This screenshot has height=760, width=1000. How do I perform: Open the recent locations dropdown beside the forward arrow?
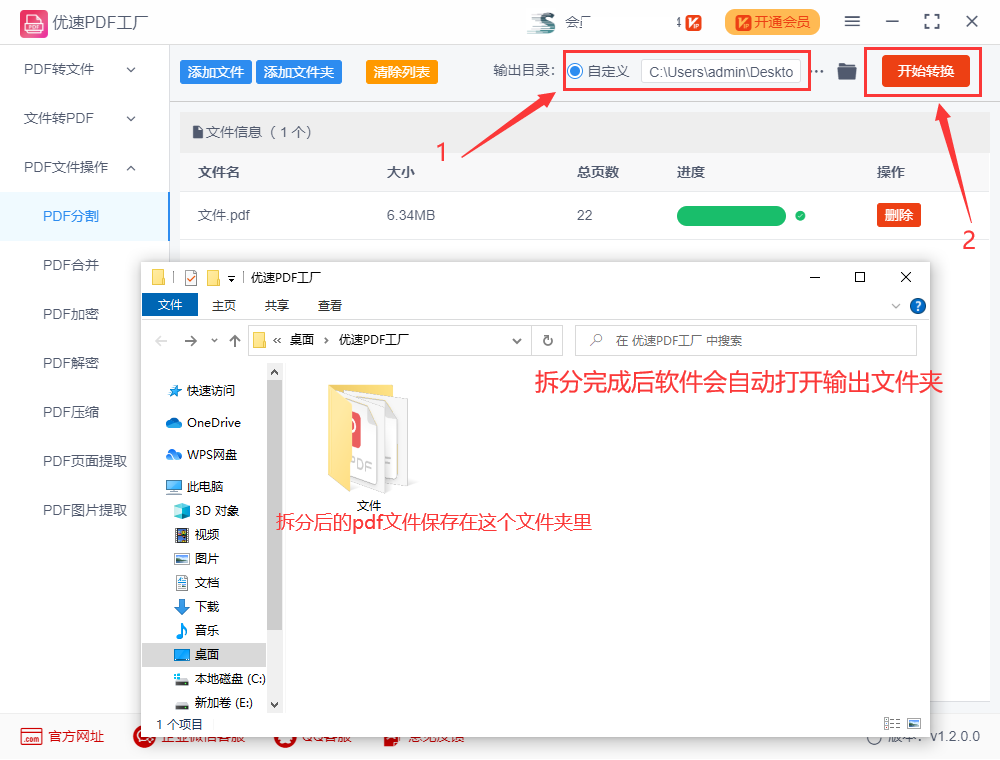(214, 341)
